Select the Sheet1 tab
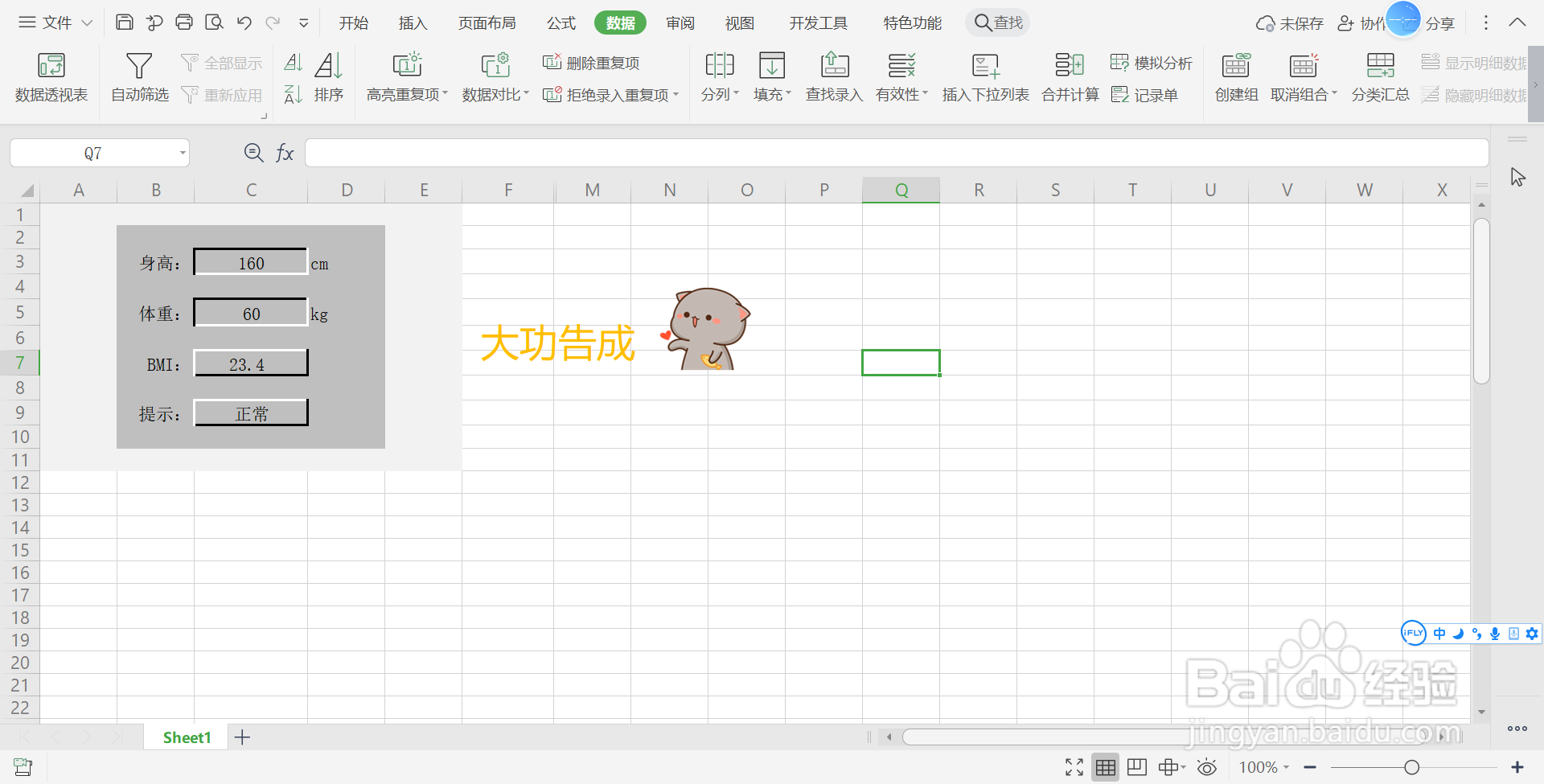The image size is (1544, 784). (187, 737)
